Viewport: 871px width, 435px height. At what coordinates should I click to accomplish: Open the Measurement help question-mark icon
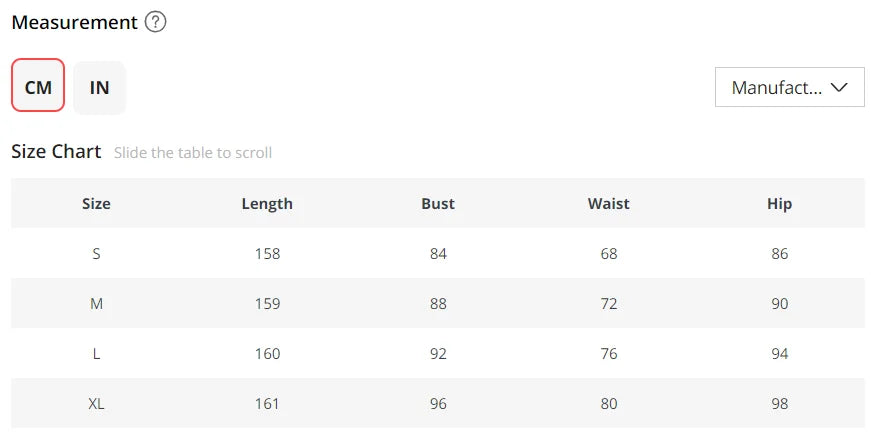(155, 22)
